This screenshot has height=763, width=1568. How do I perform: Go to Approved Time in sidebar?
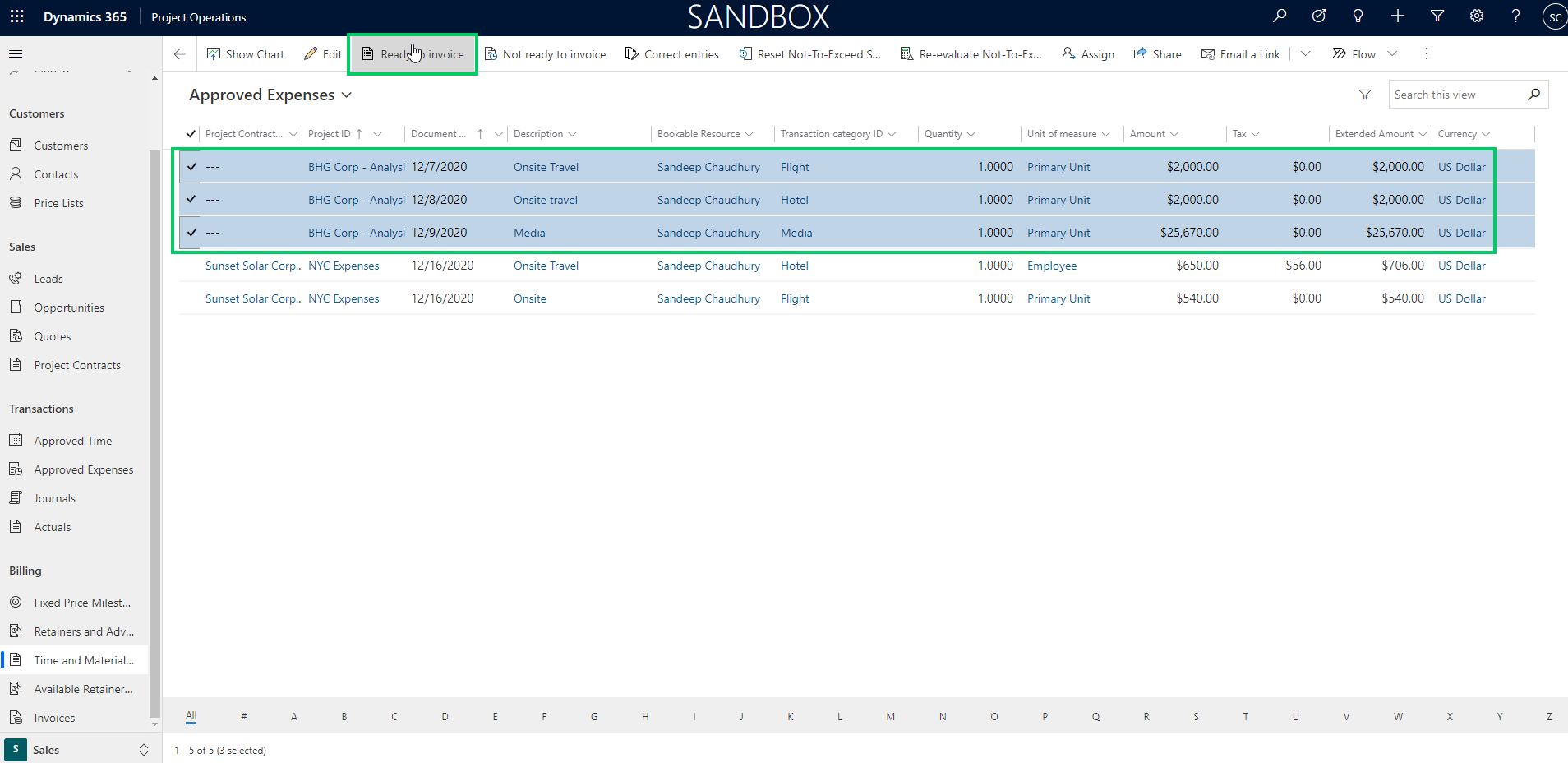click(x=72, y=441)
